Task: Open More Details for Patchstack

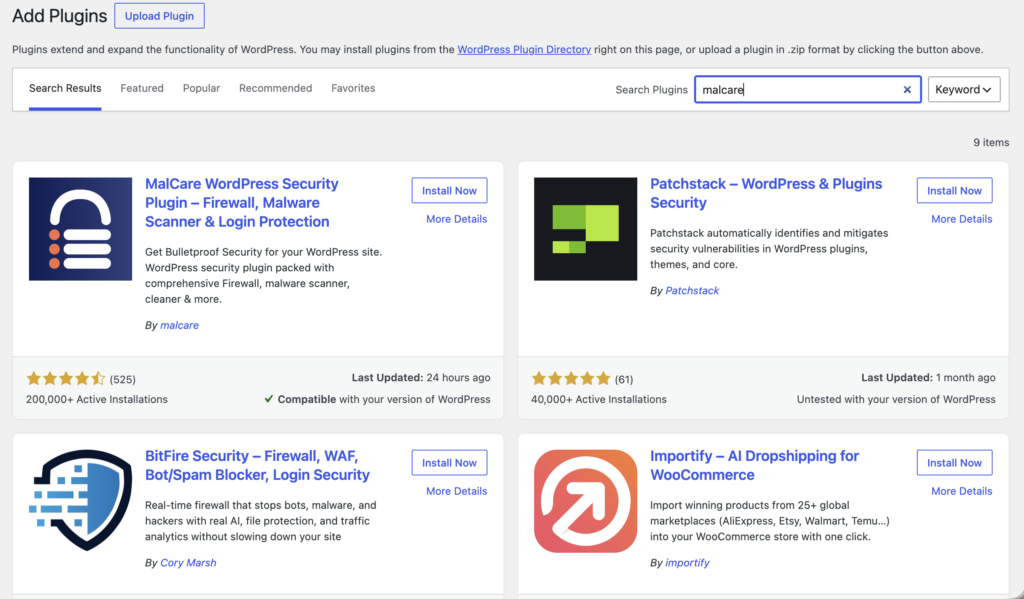Action: (x=961, y=219)
